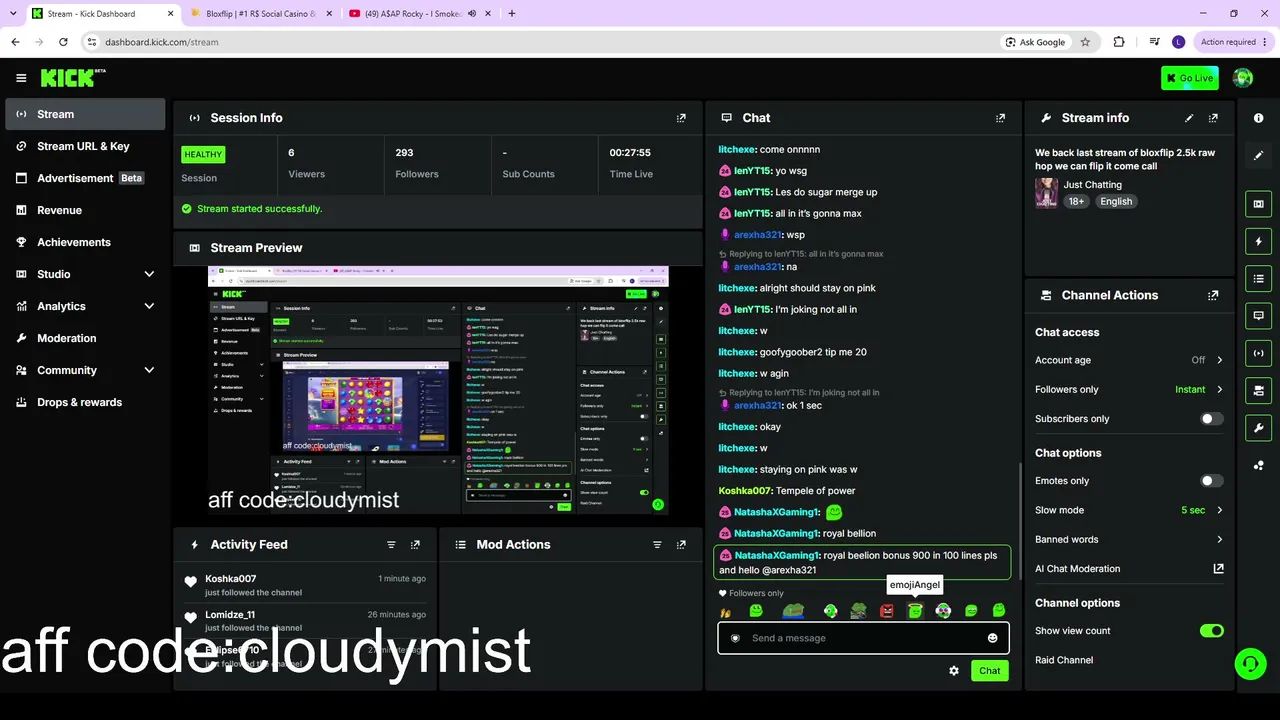Go to Stream URL & Key
Viewport: 1280px width, 720px height.
[x=85, y=146]
